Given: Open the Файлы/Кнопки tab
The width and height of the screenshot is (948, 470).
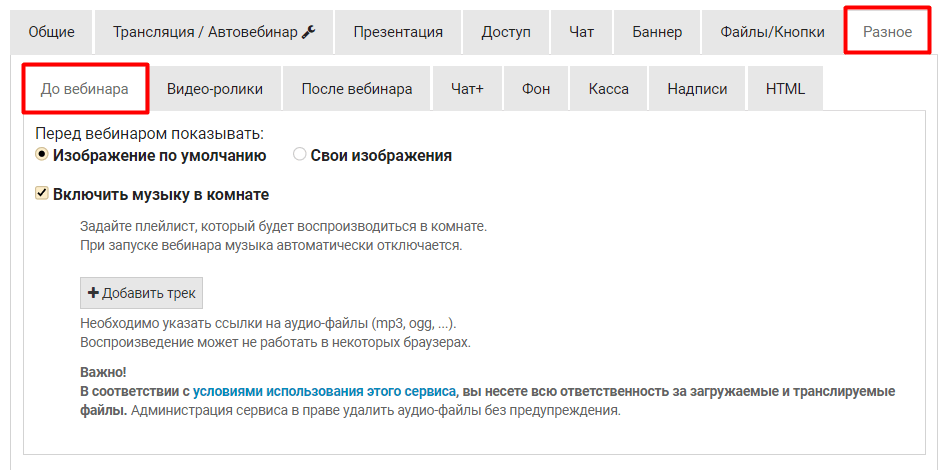Looking at the screenshot, I should click(x=772, y=32).
